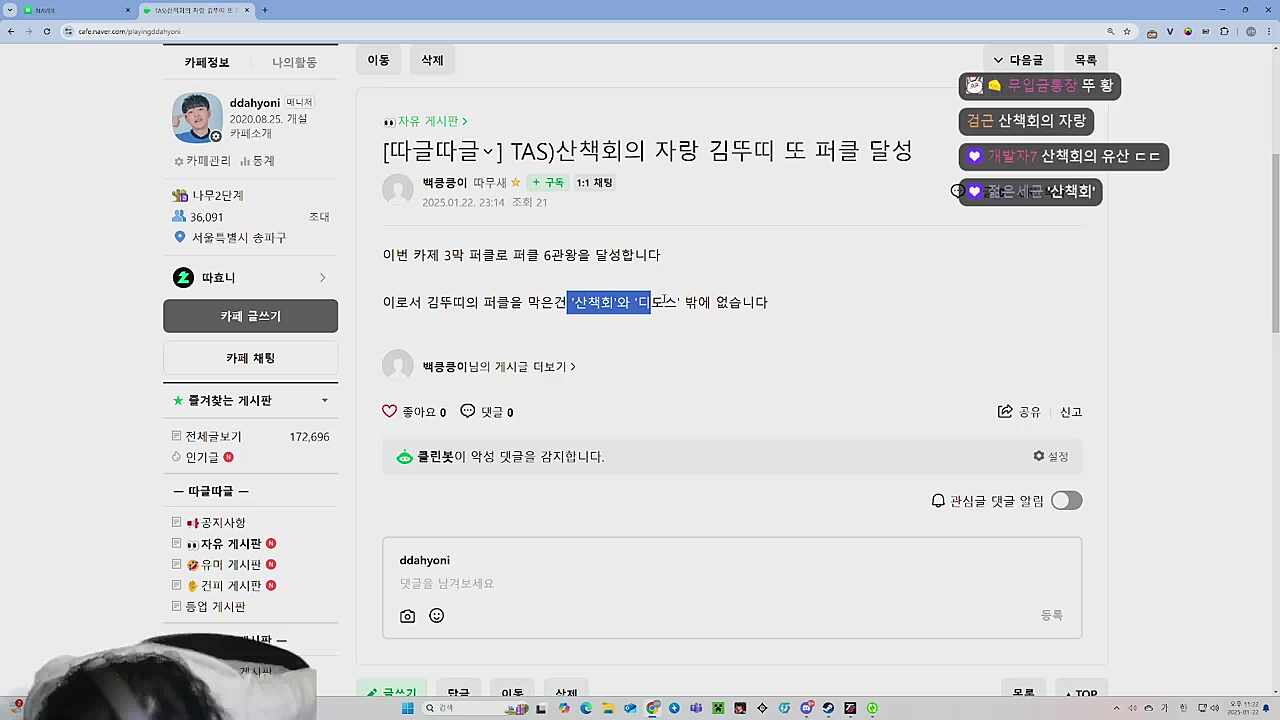The image size is (1280, 720).
Task: Open Steam from the taskbar
Action: pos(828,708)
